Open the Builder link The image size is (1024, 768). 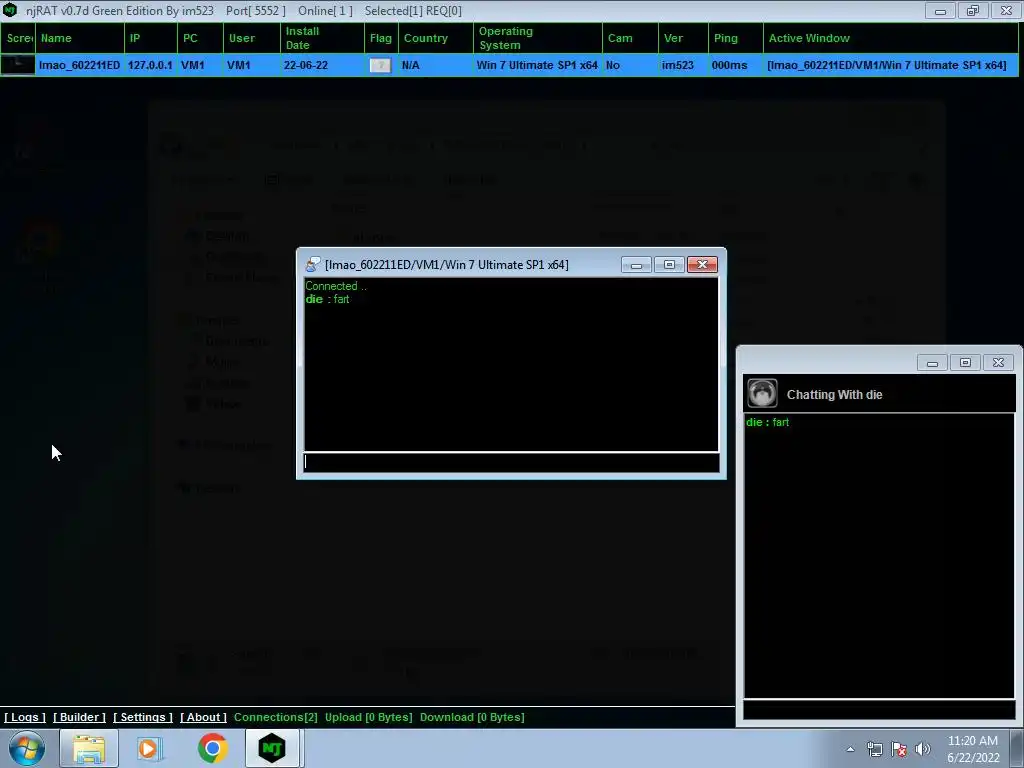pyautogui.click(x=79, y=717)
